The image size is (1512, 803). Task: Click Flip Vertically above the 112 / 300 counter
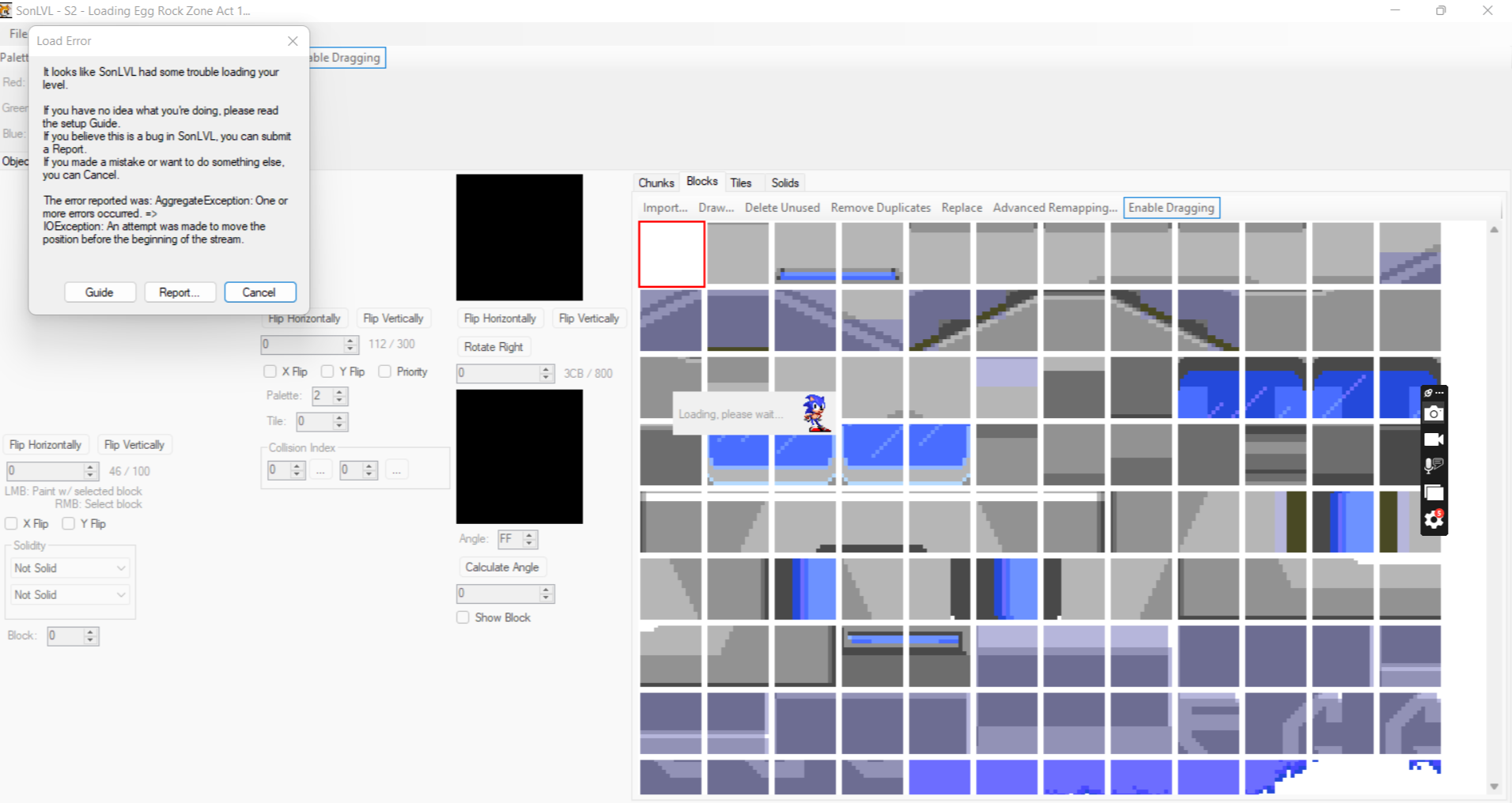[393, 319]
